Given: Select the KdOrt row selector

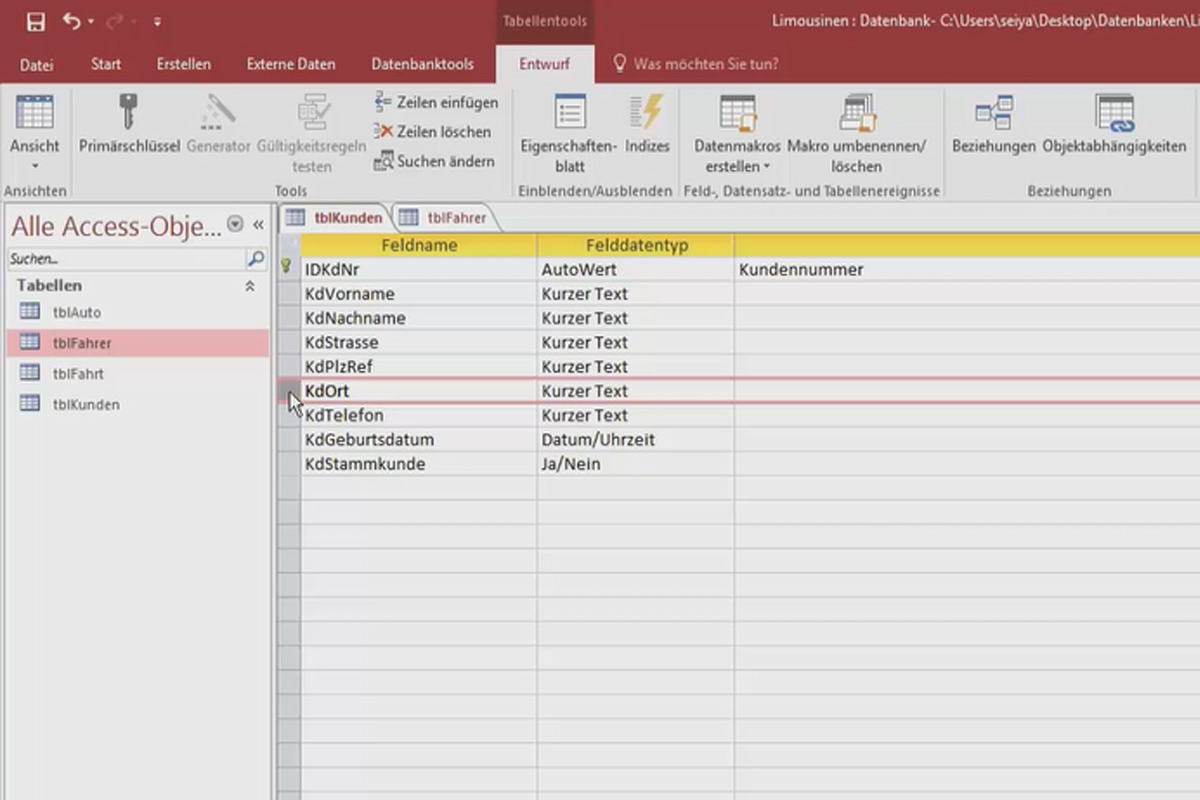Looking at the screenshot, I should [x=289, y=391].
